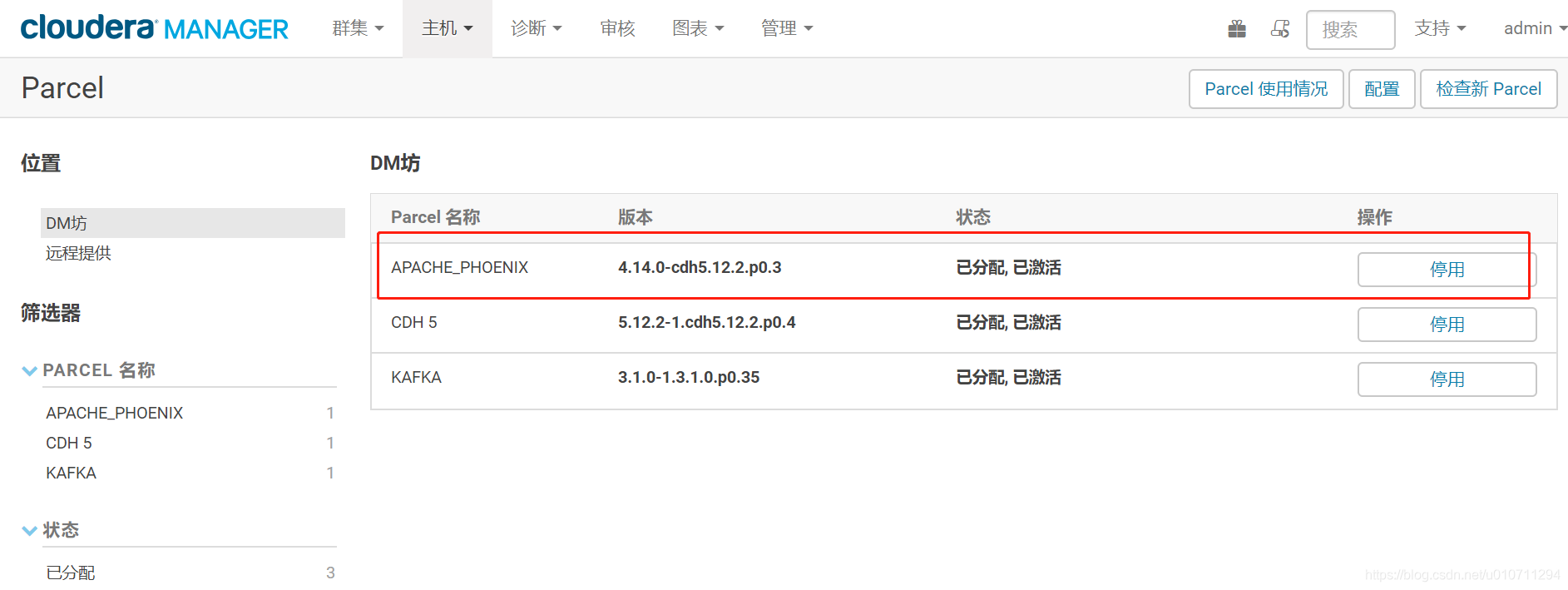
Task: Open the 诊断 dropdown menu
Action: pos(537,28)
